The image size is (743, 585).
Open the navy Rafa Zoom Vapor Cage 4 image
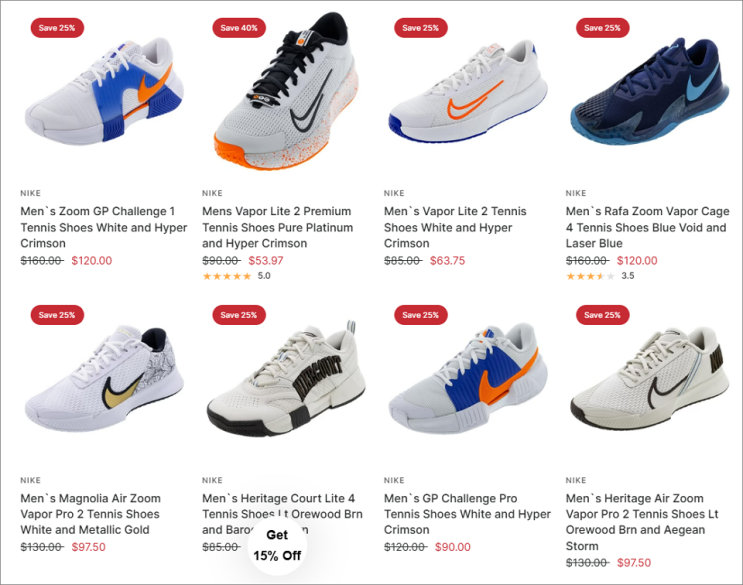(650, 91)
